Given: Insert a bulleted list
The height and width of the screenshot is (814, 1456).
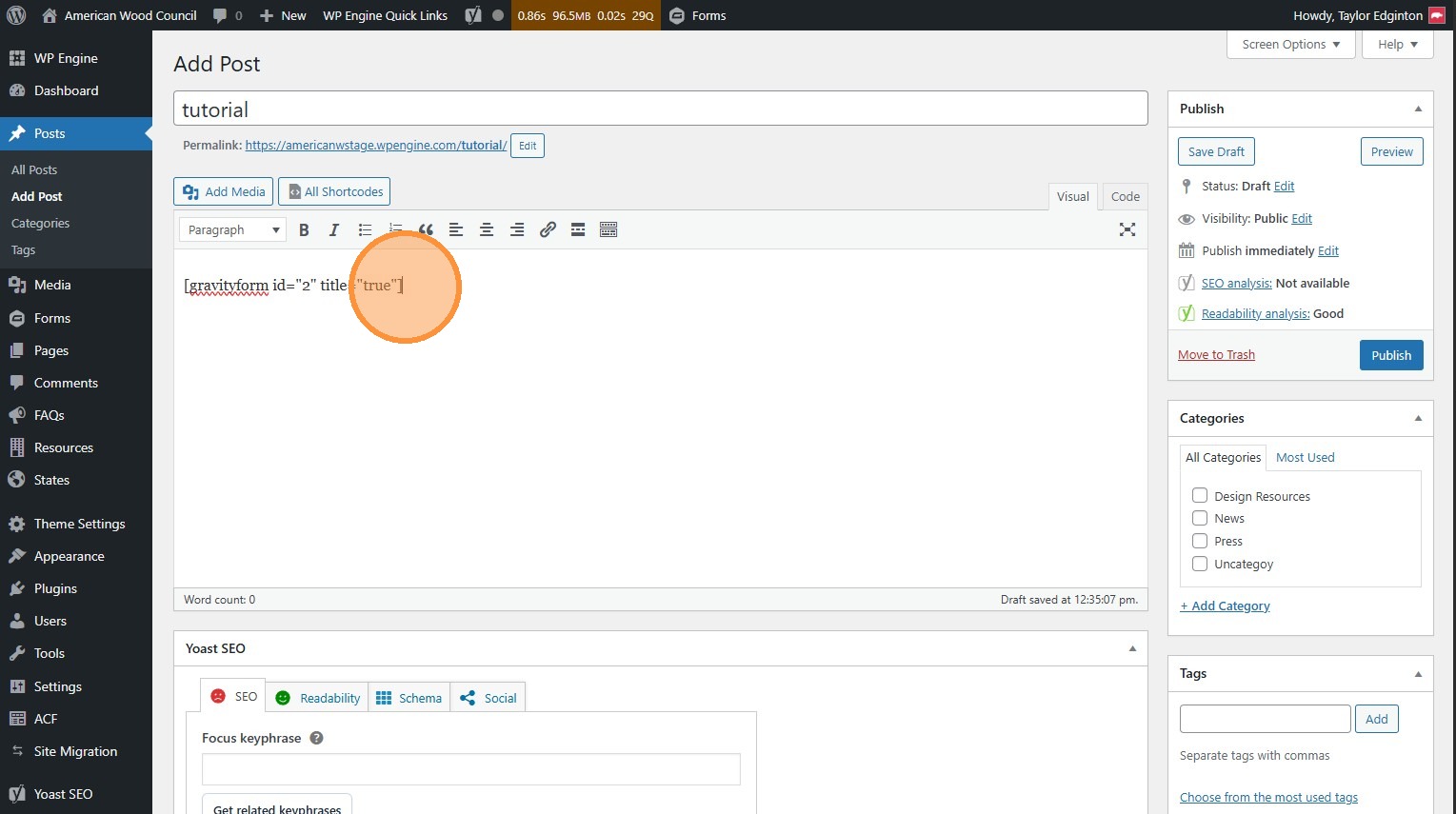Looking at the screenshot, I should [x=365, y=229].
